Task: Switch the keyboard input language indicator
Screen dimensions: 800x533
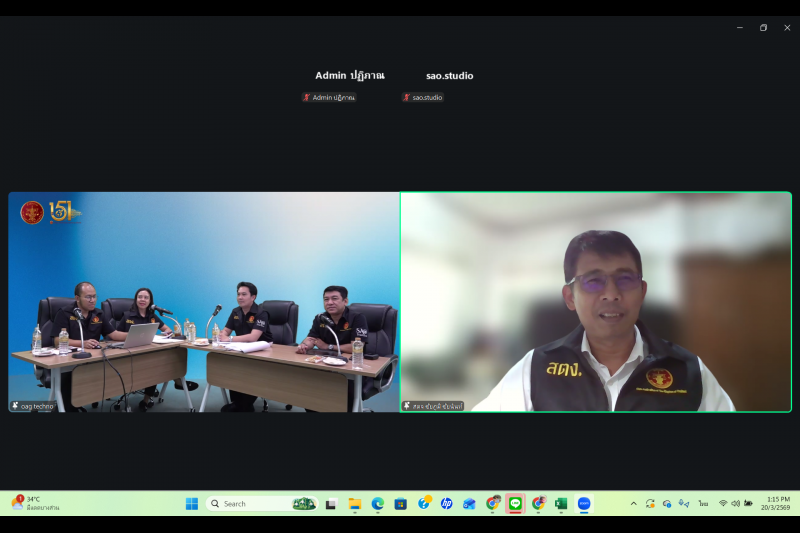Action: click(x=703, y=504)
